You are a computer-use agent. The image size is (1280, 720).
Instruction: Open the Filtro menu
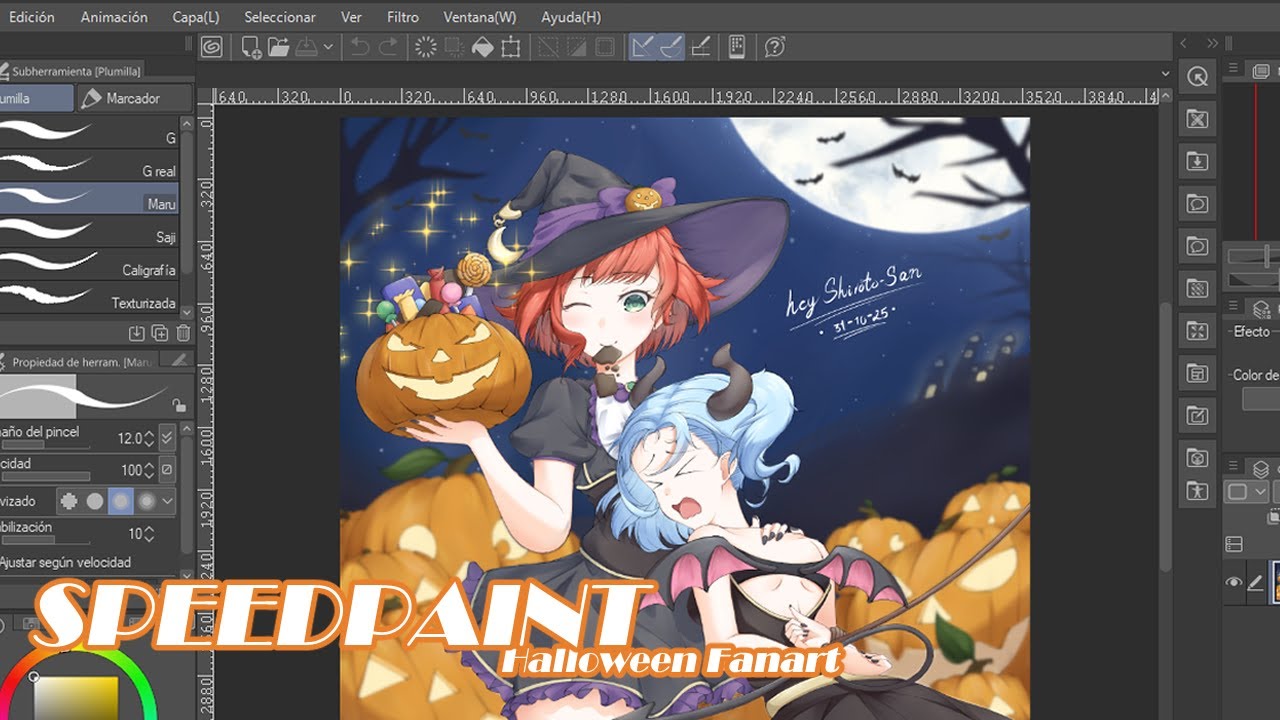tap(403, 17)
